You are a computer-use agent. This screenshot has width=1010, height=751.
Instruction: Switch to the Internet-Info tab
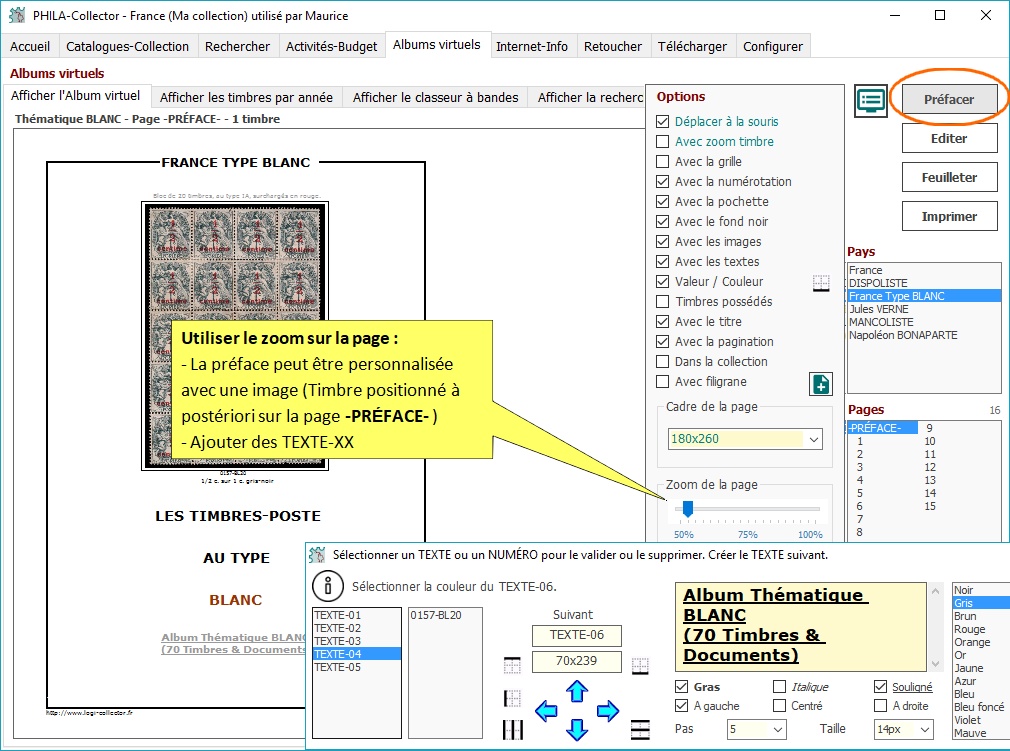pos(532,46)
